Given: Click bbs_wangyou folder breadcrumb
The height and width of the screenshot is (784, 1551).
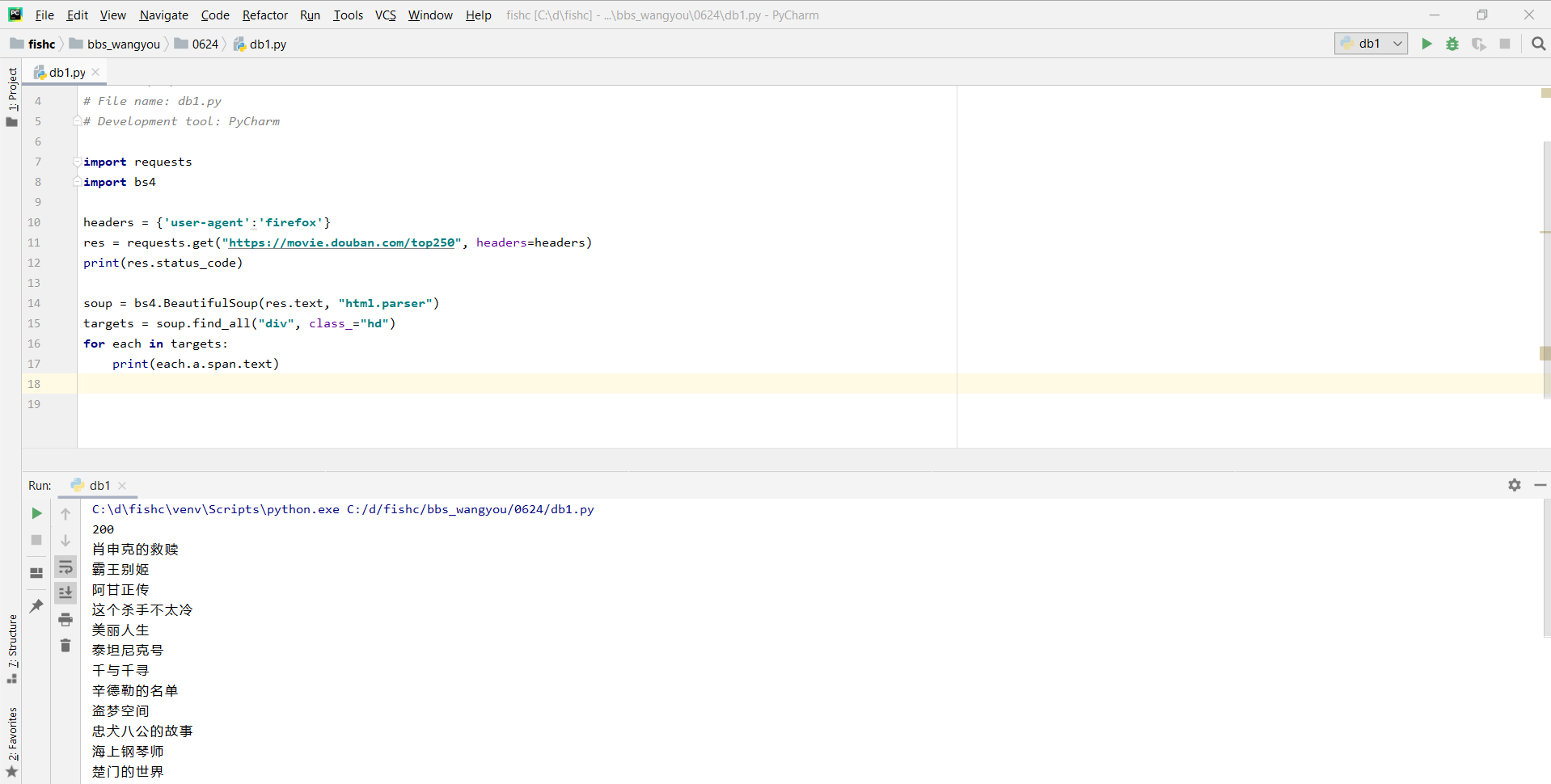Looking at the screenshot, I should point(115,44).
